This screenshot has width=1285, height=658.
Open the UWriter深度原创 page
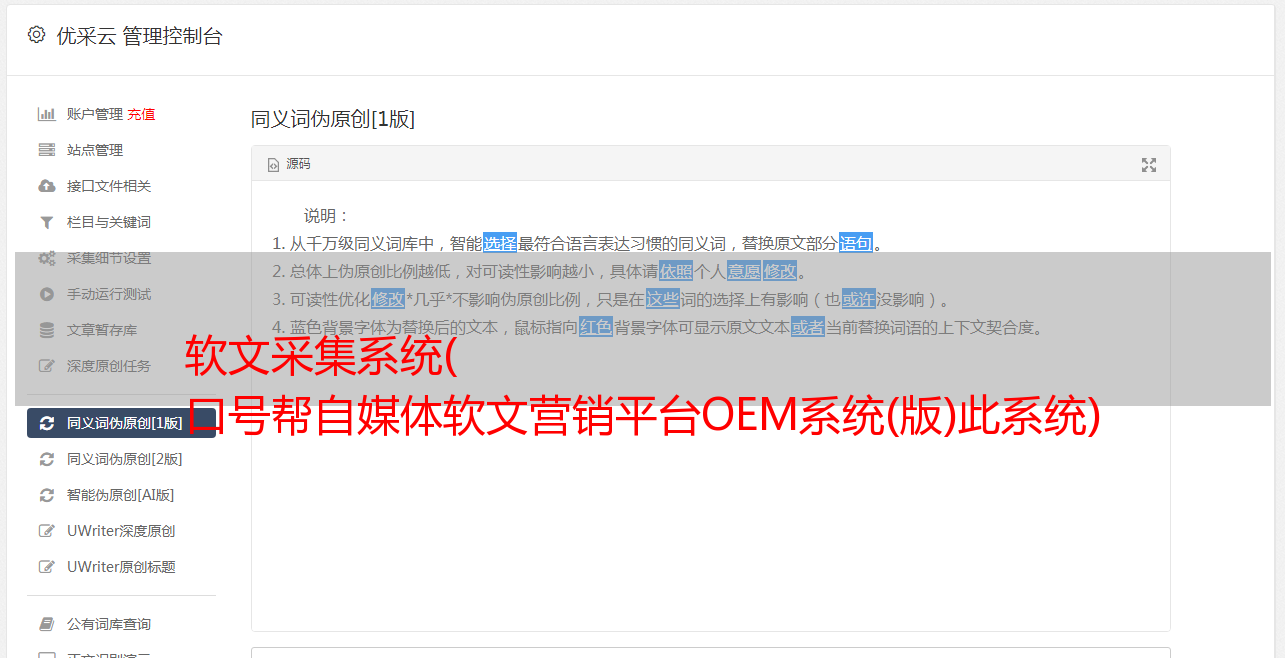[121, 531]
